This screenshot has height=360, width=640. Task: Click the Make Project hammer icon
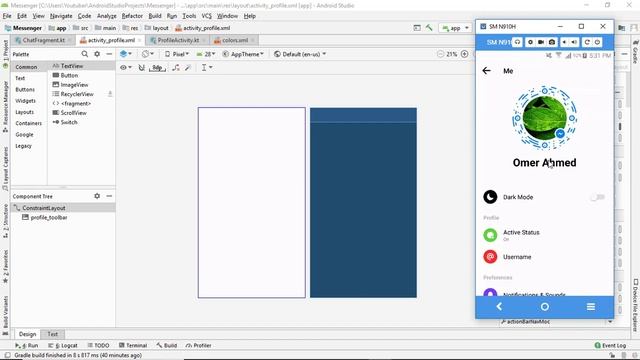tap(429, 28)
